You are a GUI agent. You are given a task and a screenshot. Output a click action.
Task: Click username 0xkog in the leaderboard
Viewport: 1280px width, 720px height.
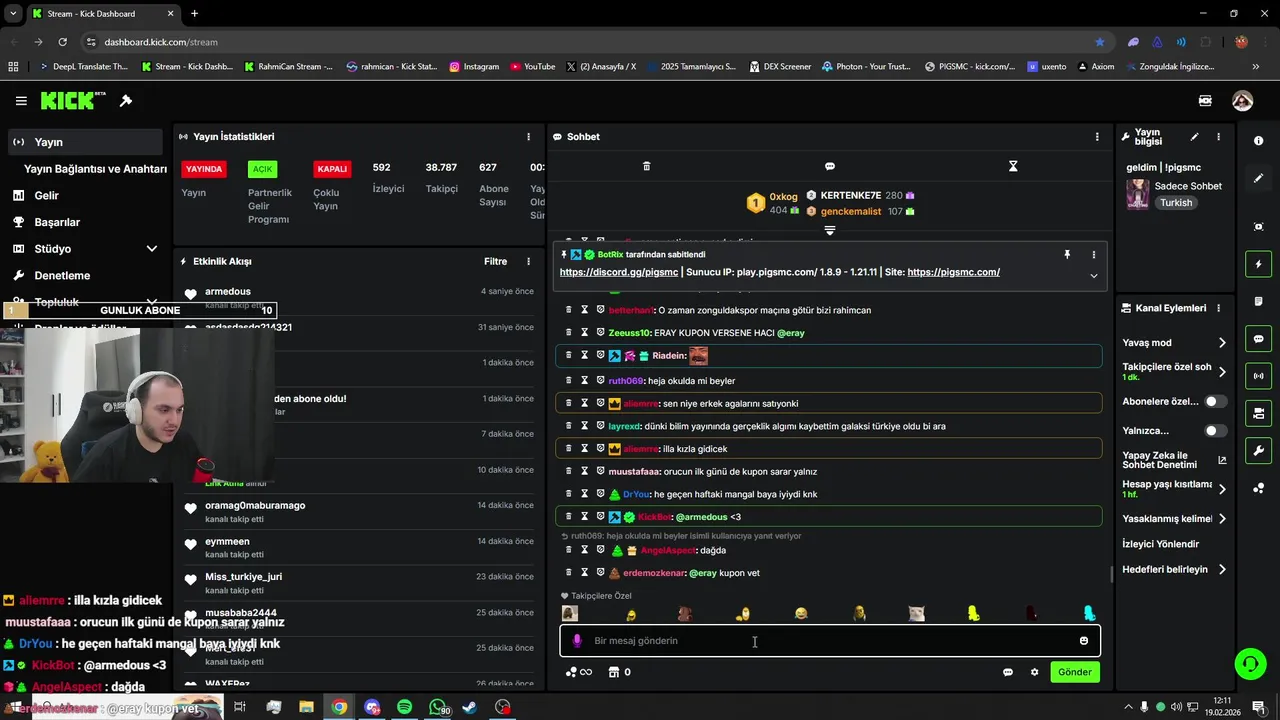point(783,197)
